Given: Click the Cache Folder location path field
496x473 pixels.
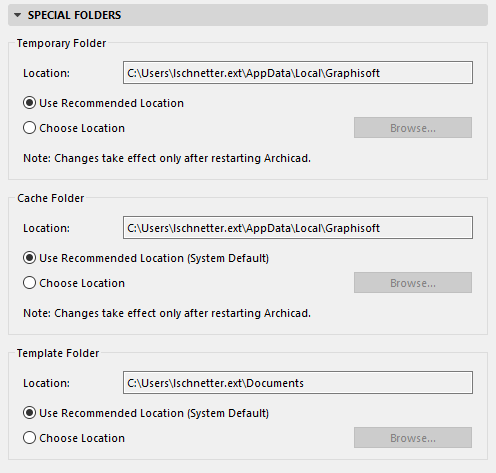Looking at the screenshot, I should pos(298,228).
